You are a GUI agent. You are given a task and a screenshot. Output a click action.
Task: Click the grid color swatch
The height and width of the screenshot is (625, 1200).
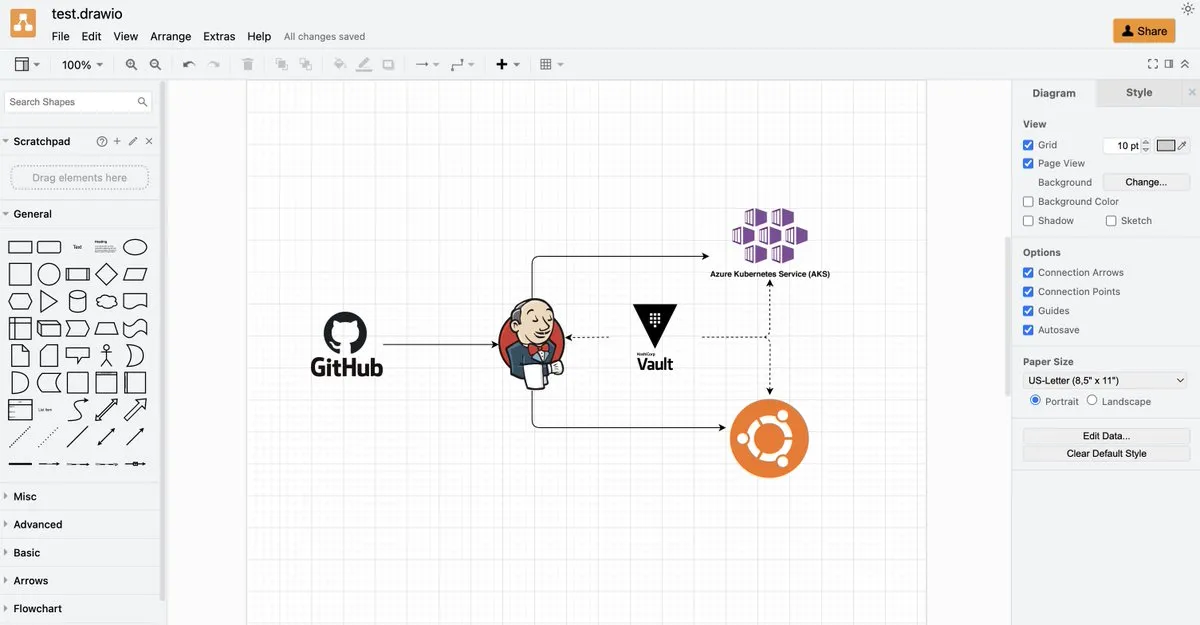click(1166, 145)
